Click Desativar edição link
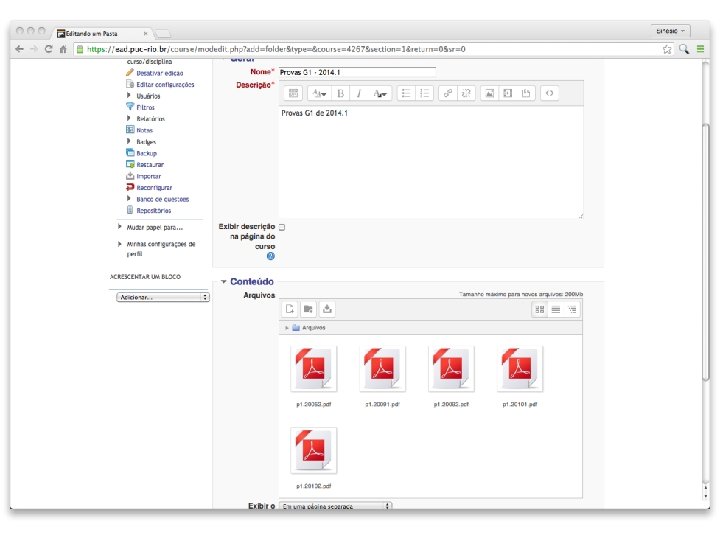720x540 pixels. click(159, 73)
